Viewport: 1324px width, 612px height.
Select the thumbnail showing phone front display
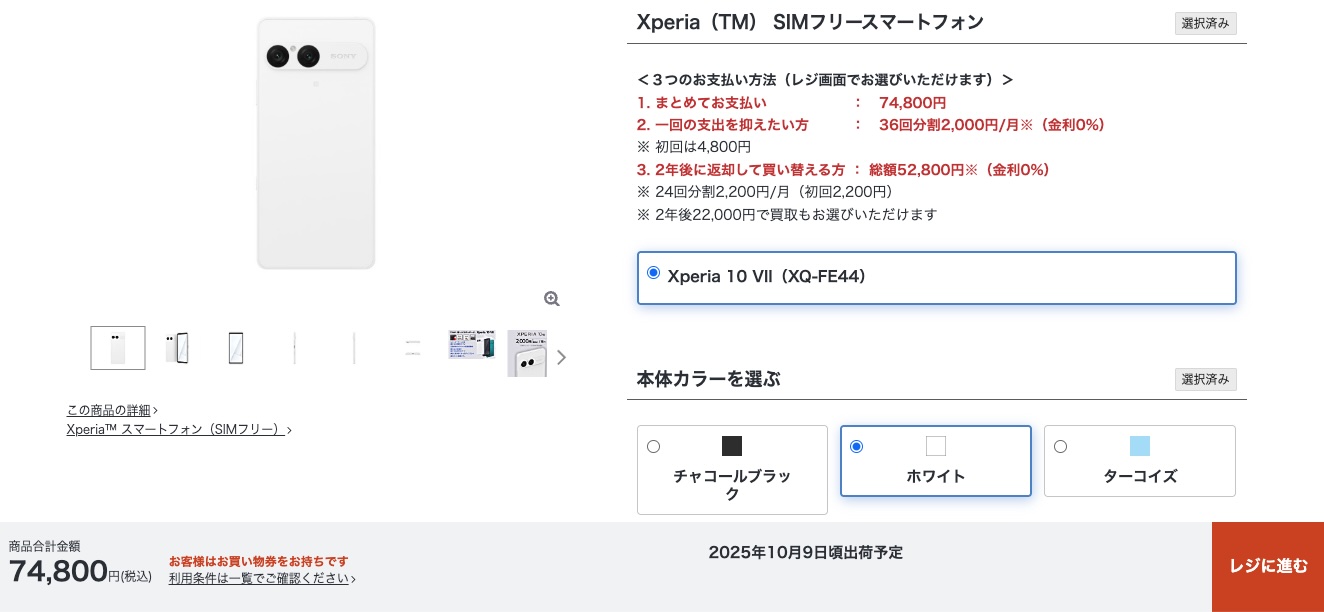(236, 348)
